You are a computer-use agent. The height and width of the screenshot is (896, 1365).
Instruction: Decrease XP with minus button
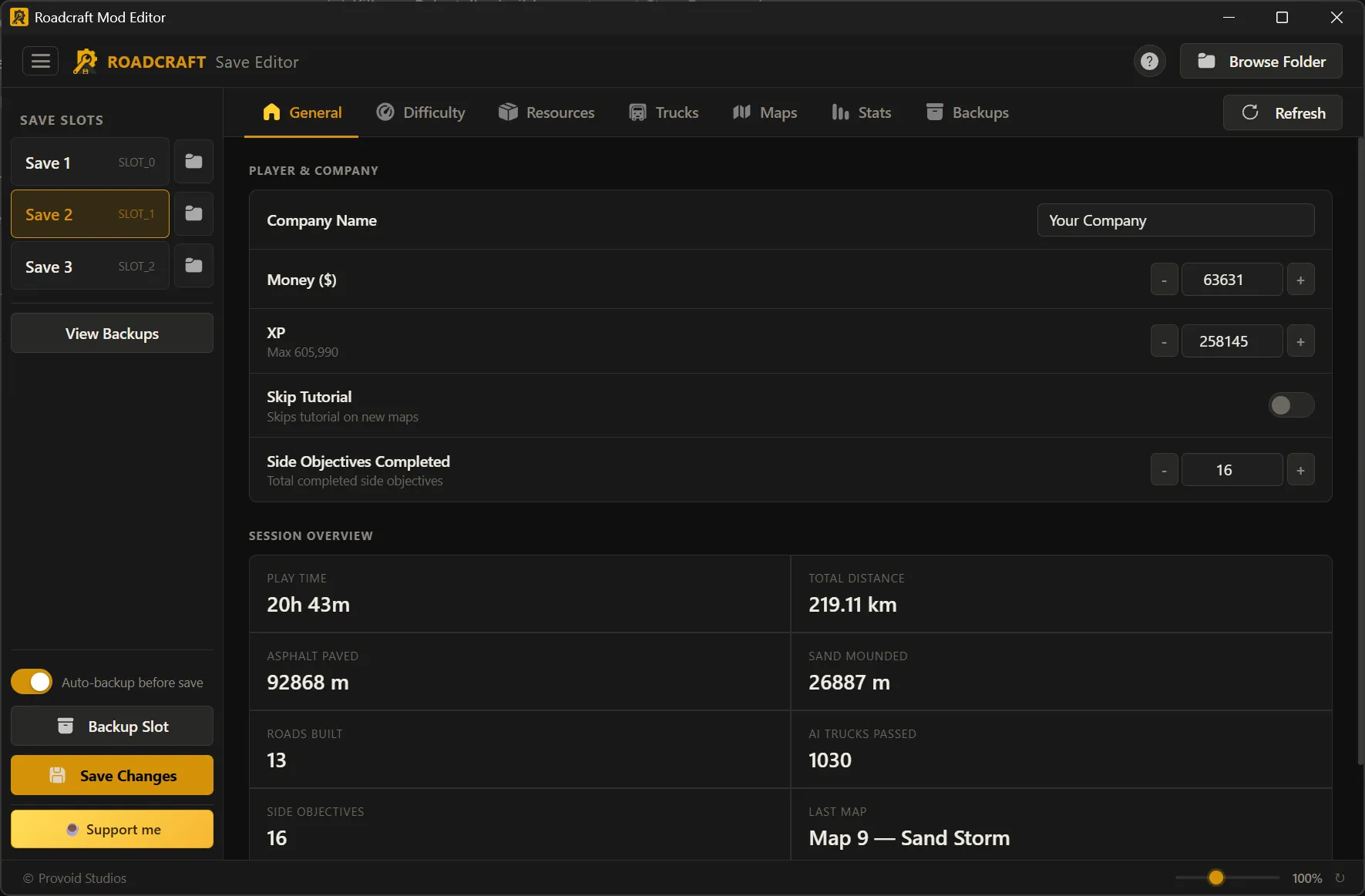1164,341
